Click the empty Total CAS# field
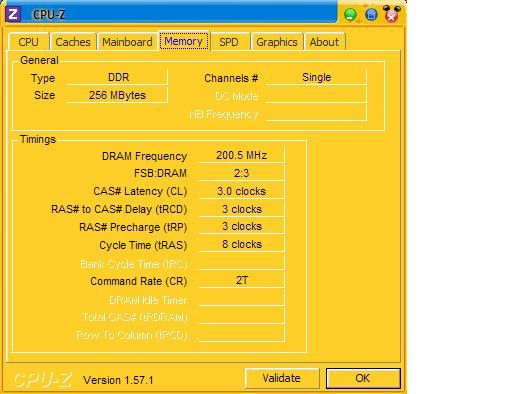 (242, 316)
